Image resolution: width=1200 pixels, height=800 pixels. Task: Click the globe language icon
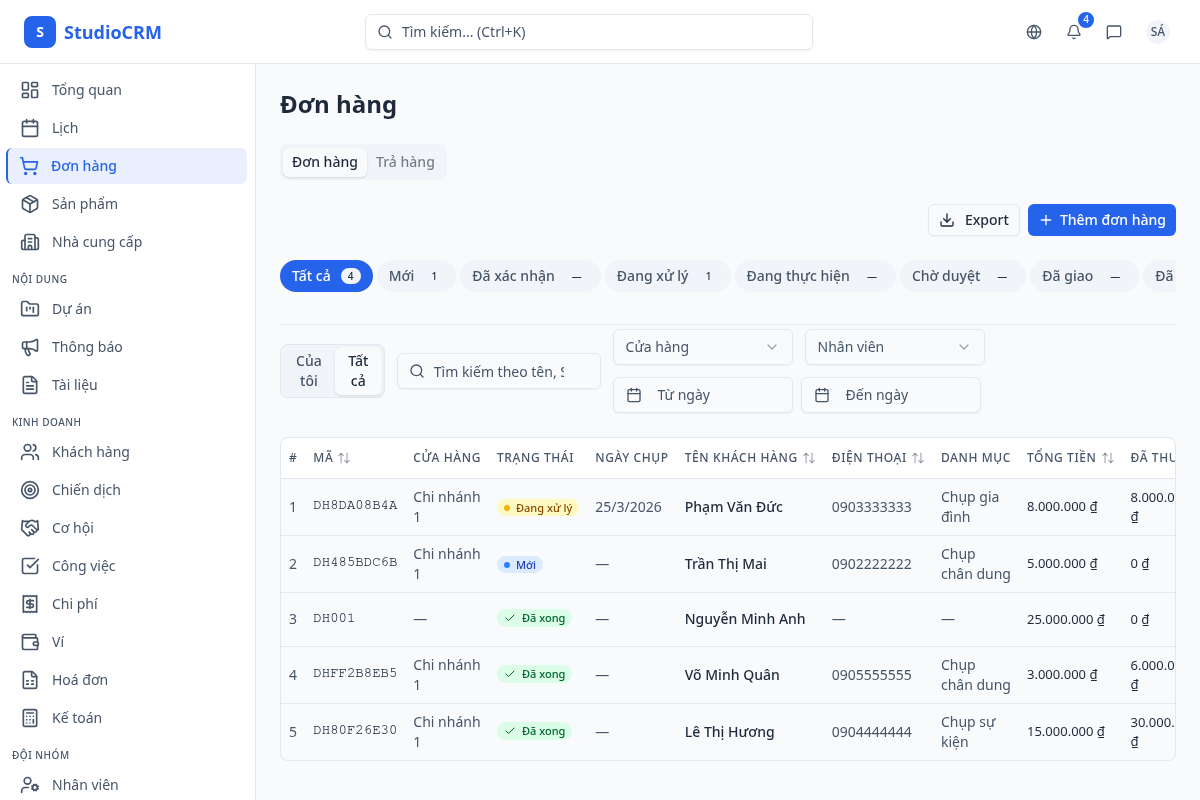pyautogui.click(x=1033, y=31)
